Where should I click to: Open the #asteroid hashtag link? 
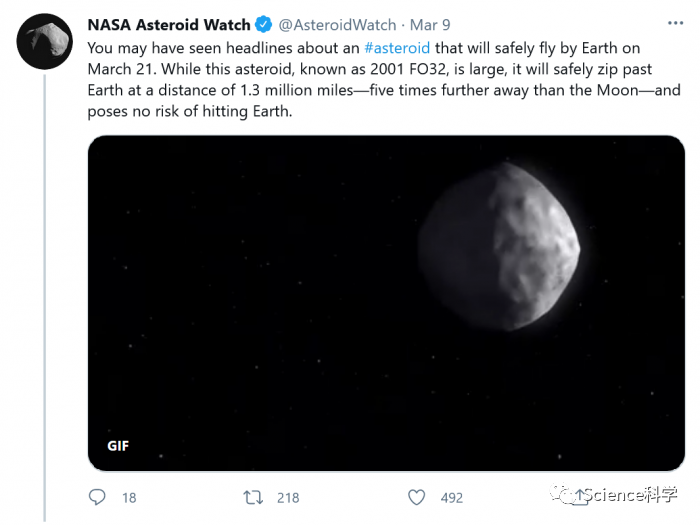pos(397,48)
